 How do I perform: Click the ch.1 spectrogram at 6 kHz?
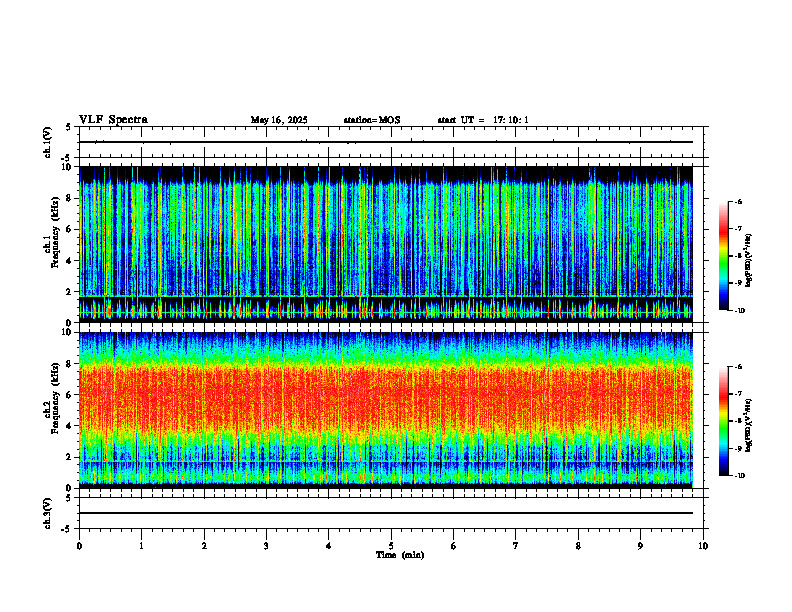tap(386, 229)
